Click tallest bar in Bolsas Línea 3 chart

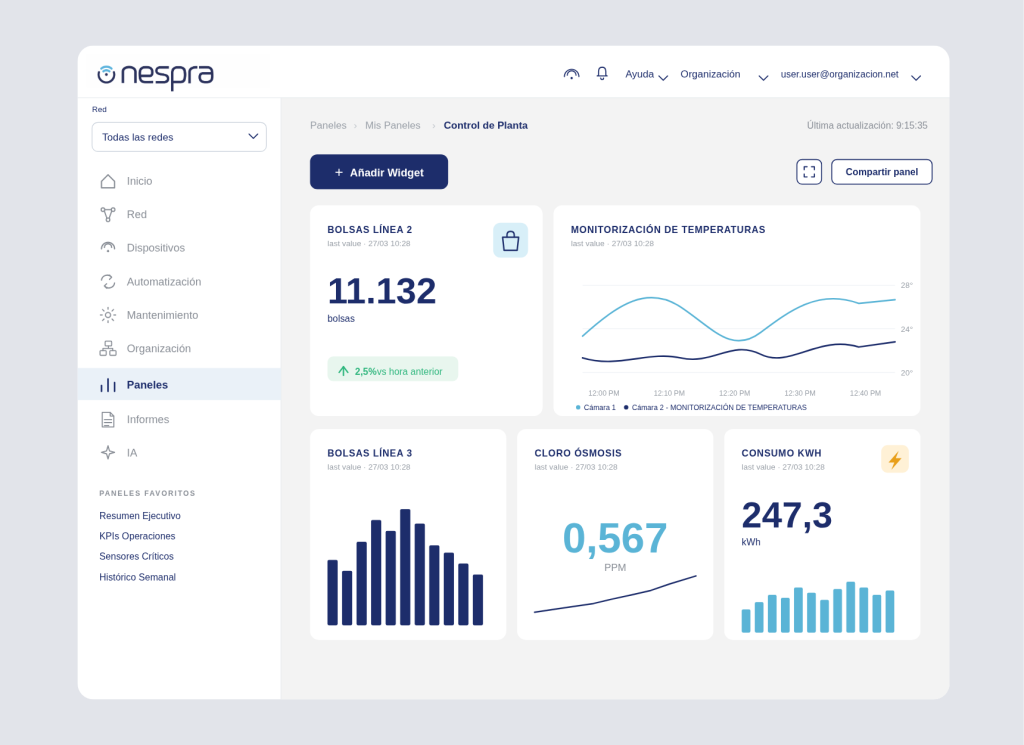coord(405,567)
